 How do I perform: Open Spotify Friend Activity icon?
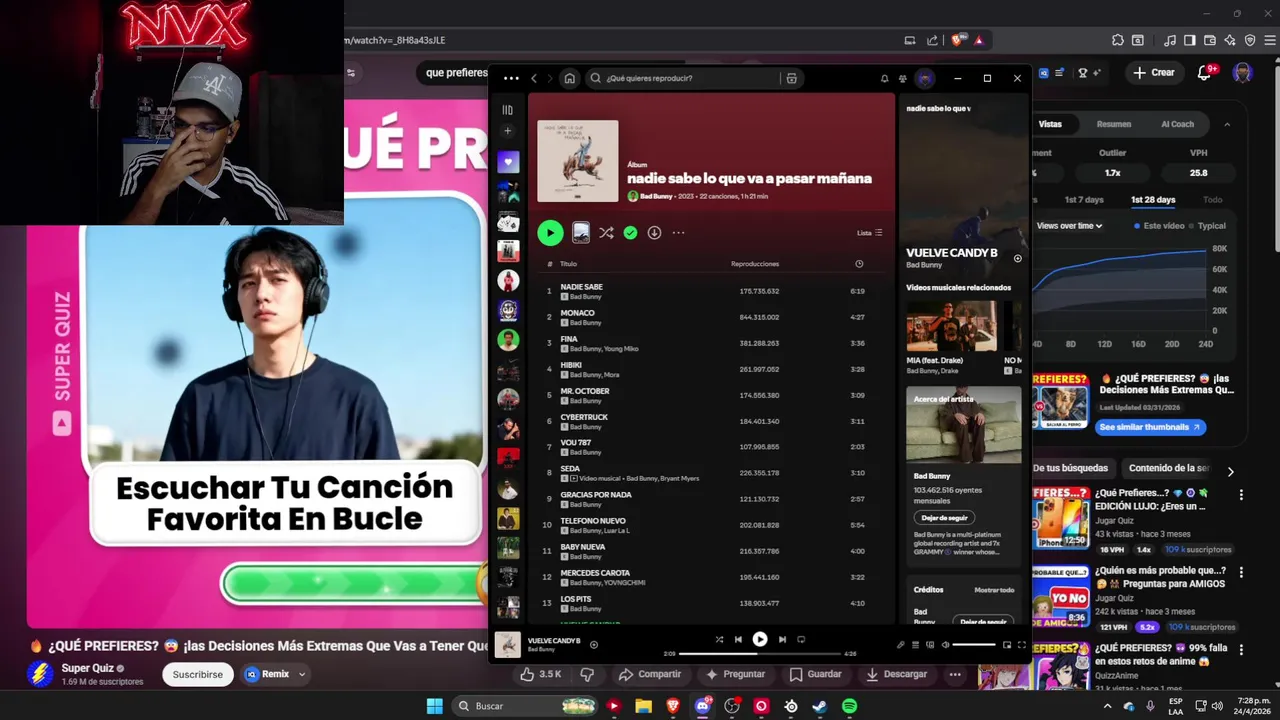pyautogui.click(x=903, y=78)
